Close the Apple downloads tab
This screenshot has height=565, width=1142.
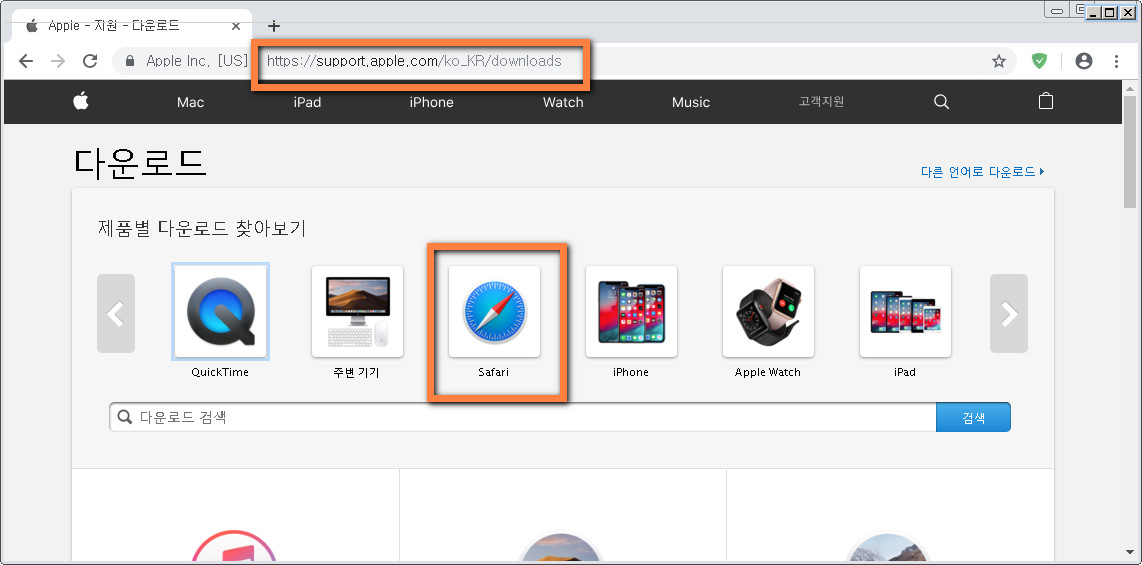click(x=236, y=26)
